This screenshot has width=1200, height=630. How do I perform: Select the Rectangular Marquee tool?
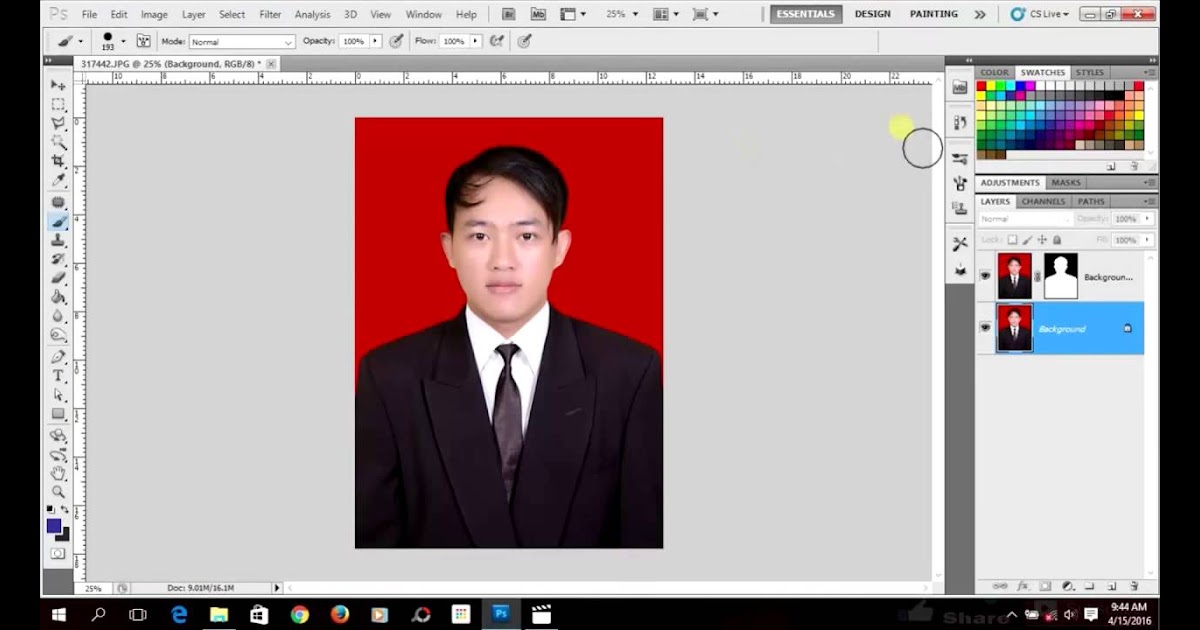[x=58, y=104]
